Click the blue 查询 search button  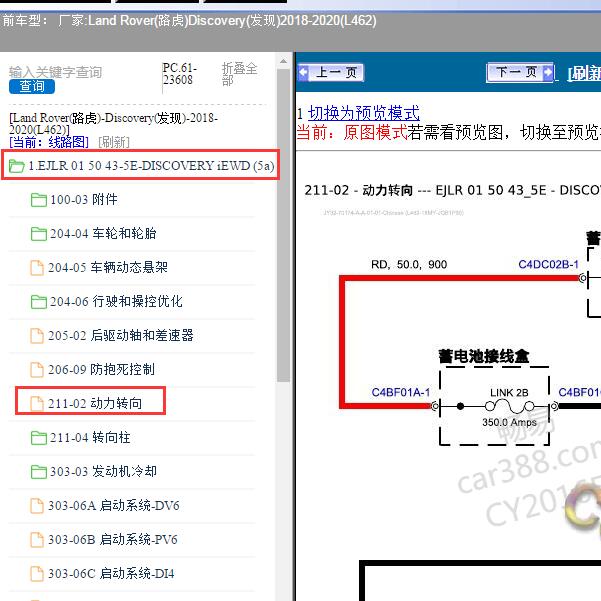[x=32, y=86]
